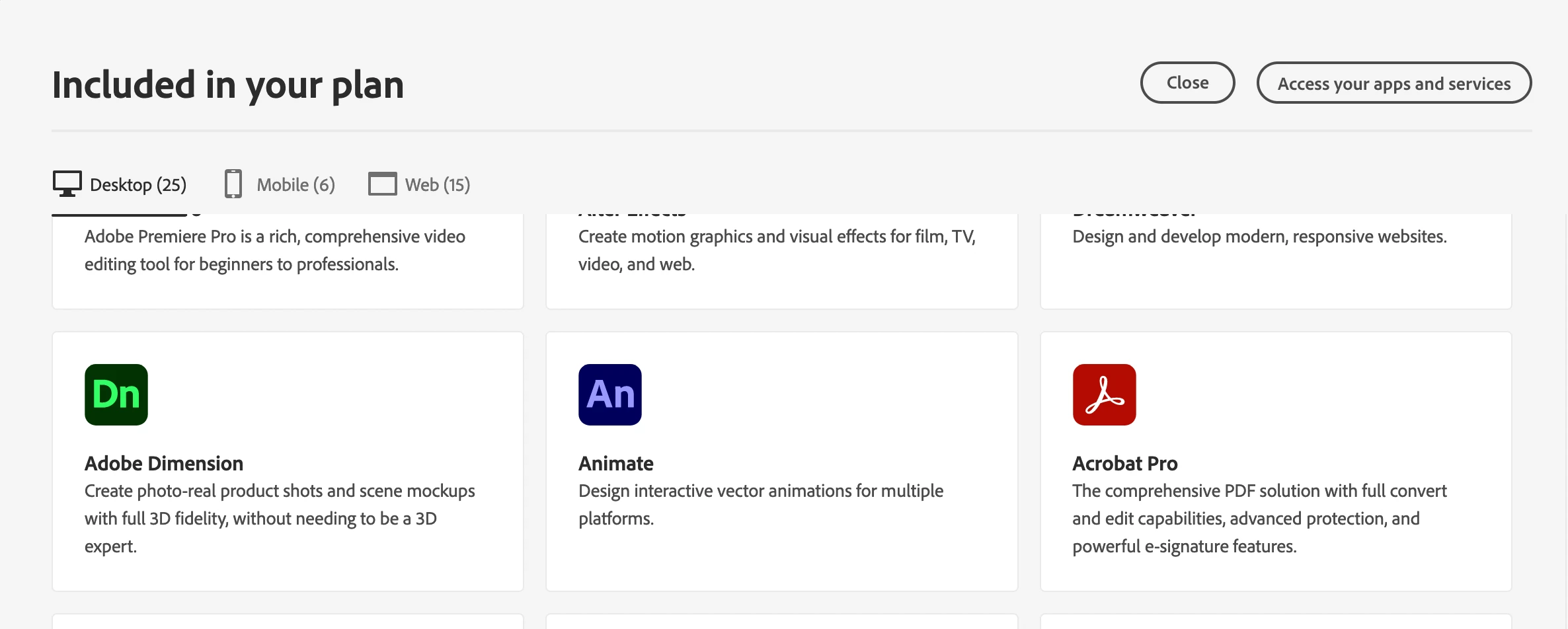Click the desktop monitor icon
Screen dimensions: 1568x629
point(67,184)
